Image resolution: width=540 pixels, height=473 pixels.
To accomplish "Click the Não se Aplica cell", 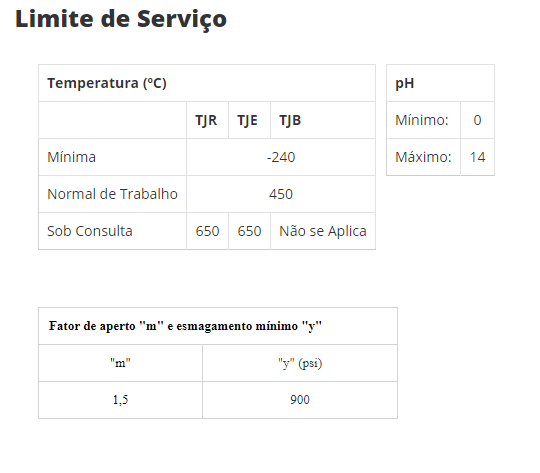I will click(323, 231).
